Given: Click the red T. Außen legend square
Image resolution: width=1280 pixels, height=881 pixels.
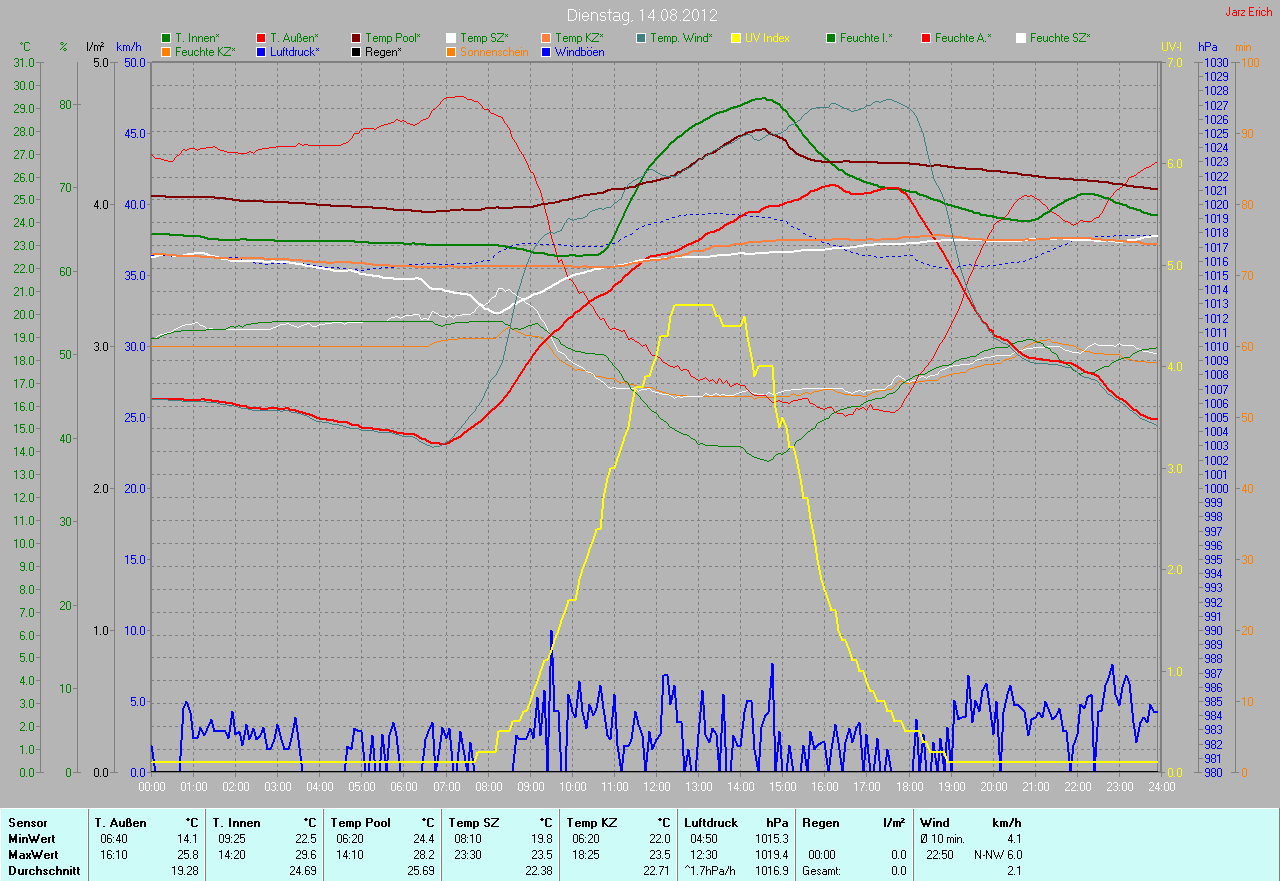Looking at the screenshot, I should [261, 38].
